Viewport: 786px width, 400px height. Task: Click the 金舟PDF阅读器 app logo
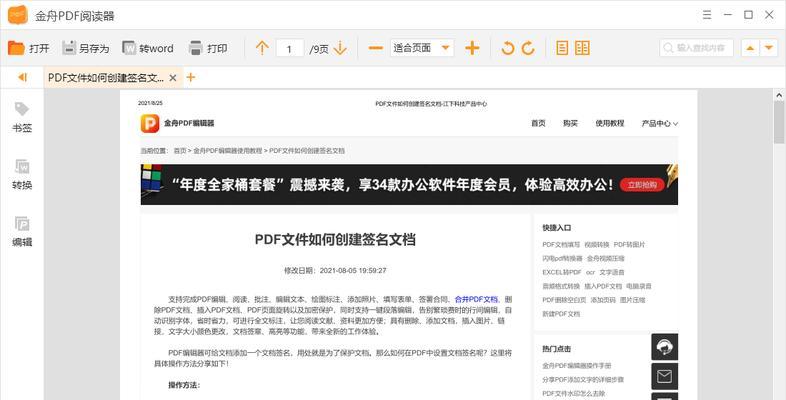[x=18, y=15]
